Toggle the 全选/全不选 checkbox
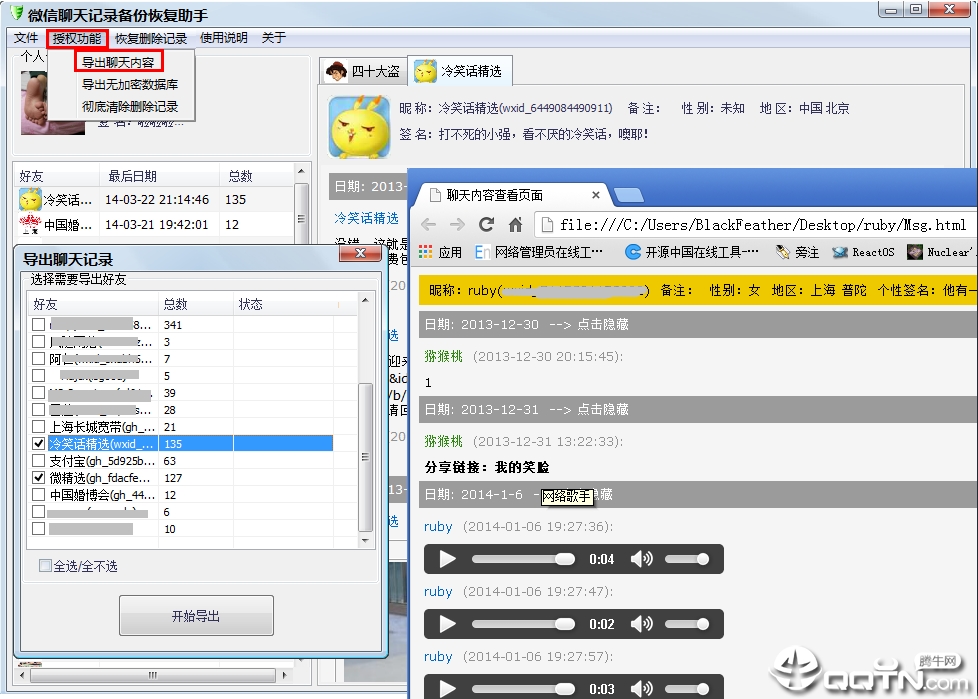Image resolution: width=978 pixels, height=699 pixels. pos(45,566)
